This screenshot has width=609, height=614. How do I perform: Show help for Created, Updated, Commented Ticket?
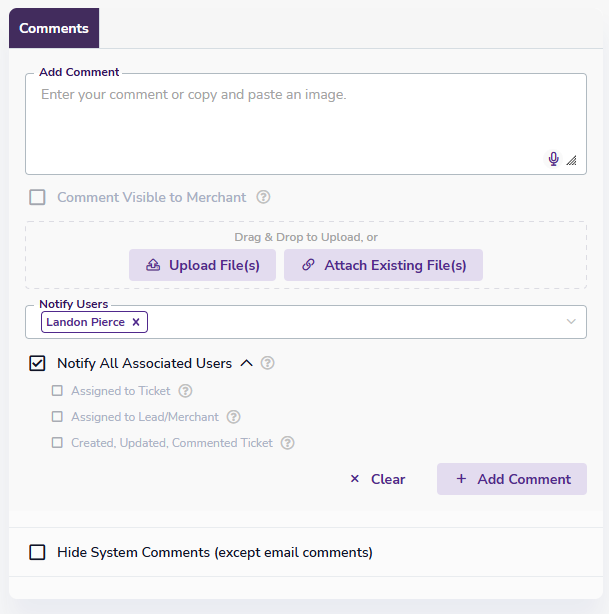pyautogui.click(x=288, y=443)
